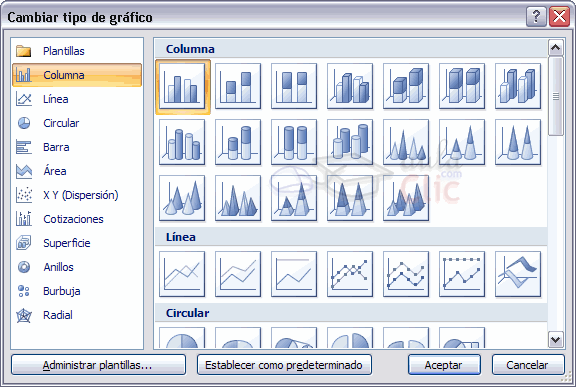The height and width of the screenshot is (387, 576).
Task: Pick the 100% stacked line chart
Action: coord(294,274)
